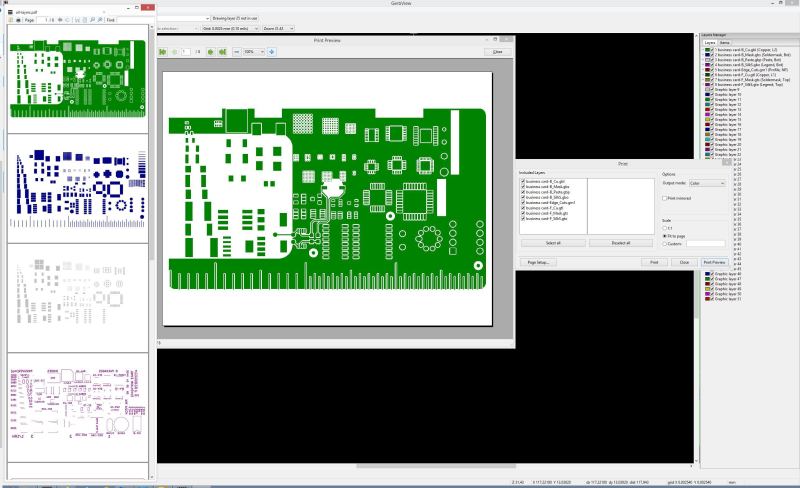Go to first page in Print Preview
The height and width of the screenshot is (488, 800).
tap(163, 52)
